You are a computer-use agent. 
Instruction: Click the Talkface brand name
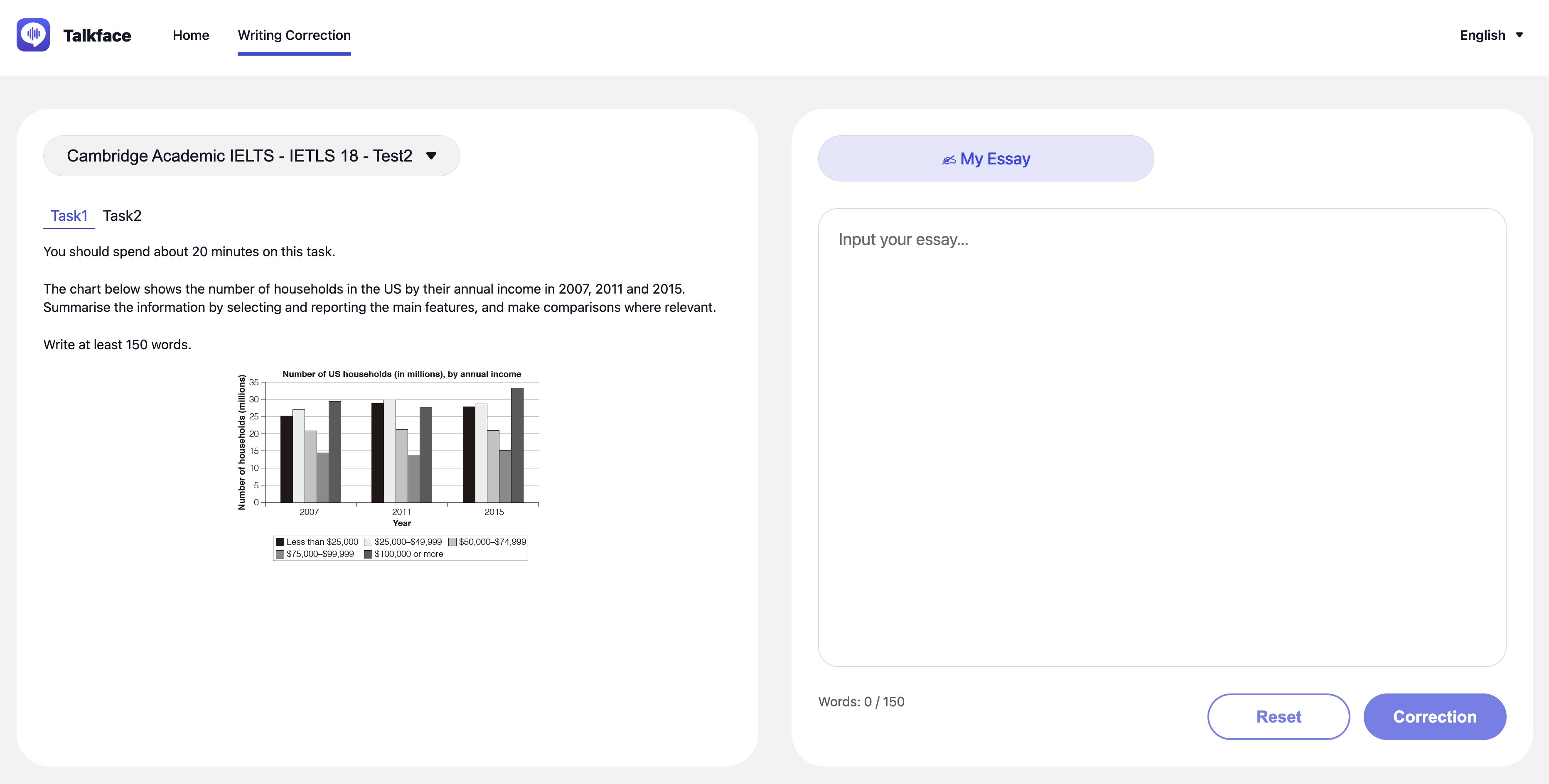pyautogui.click(x=97, y=35)
